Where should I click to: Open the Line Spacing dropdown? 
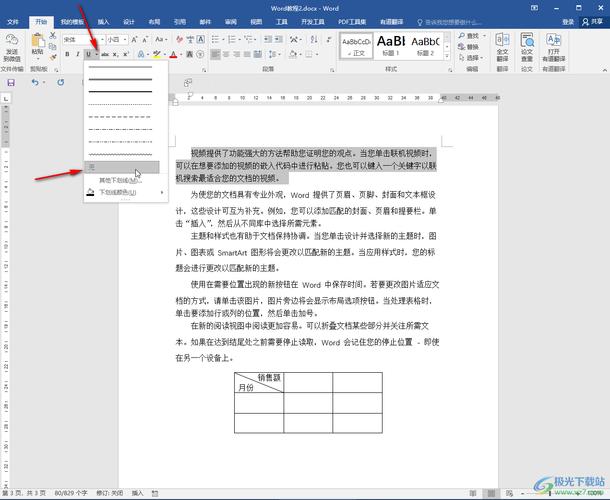pyautogui.click(x=275, y=54)
